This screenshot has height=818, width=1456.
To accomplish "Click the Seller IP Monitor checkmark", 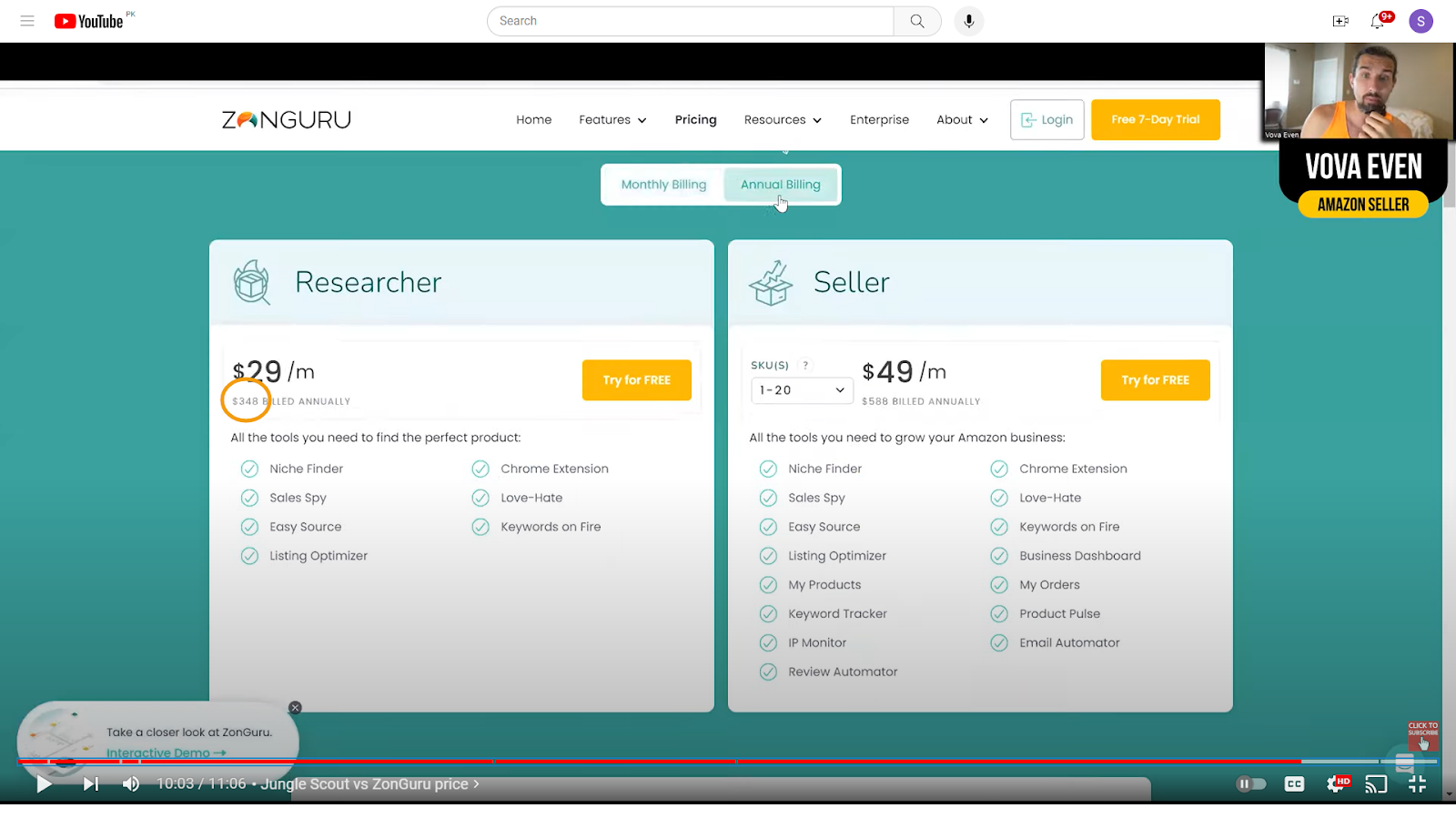I will pyautogui.click(x=768, y=642).
